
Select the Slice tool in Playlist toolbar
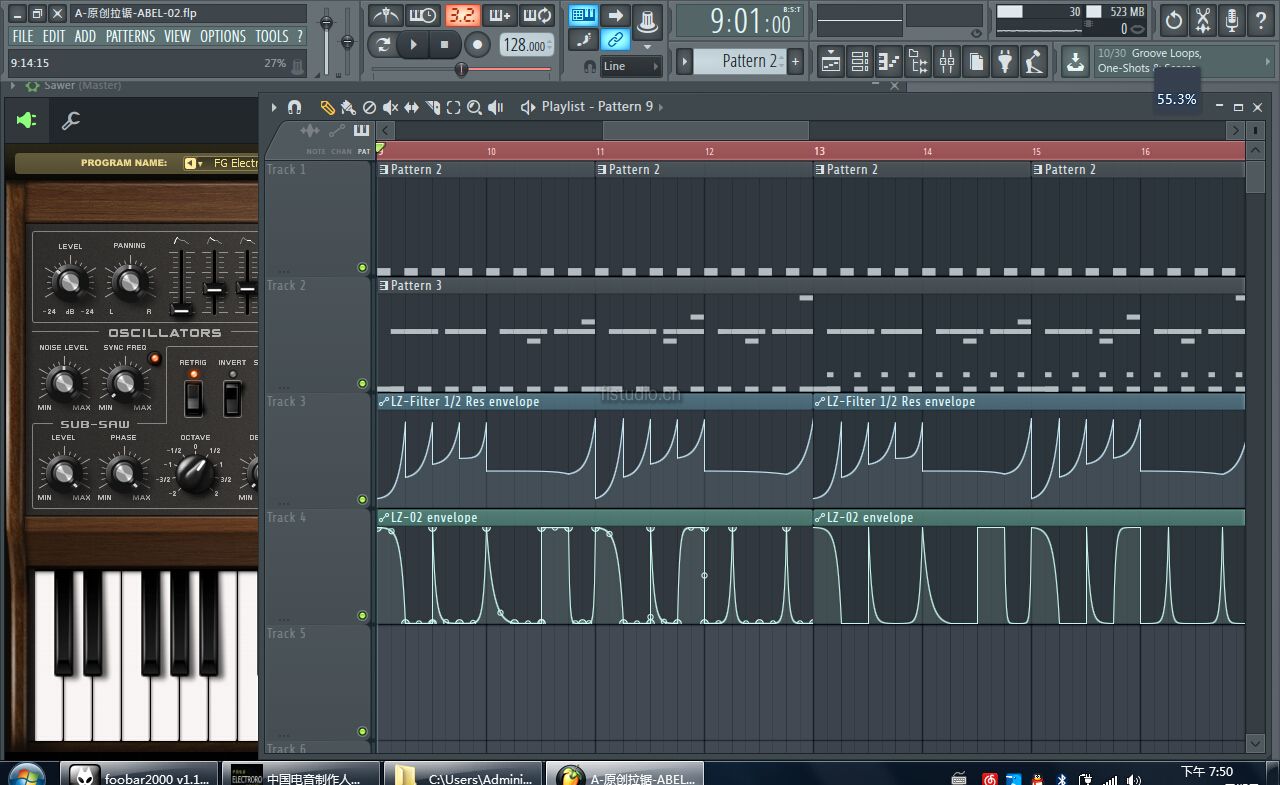point(433,107)
